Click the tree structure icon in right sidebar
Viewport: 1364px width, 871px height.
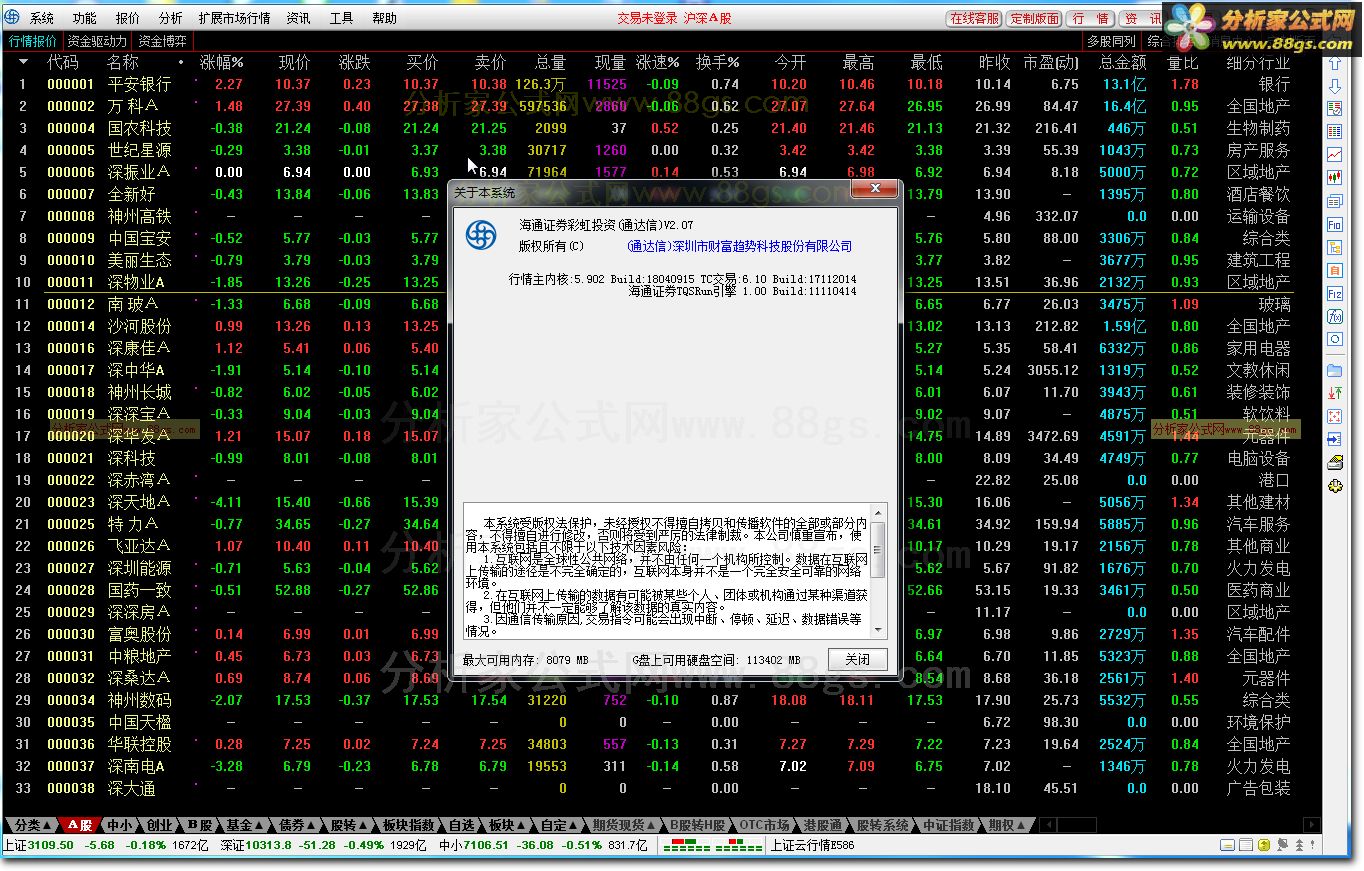(1334, 248)
